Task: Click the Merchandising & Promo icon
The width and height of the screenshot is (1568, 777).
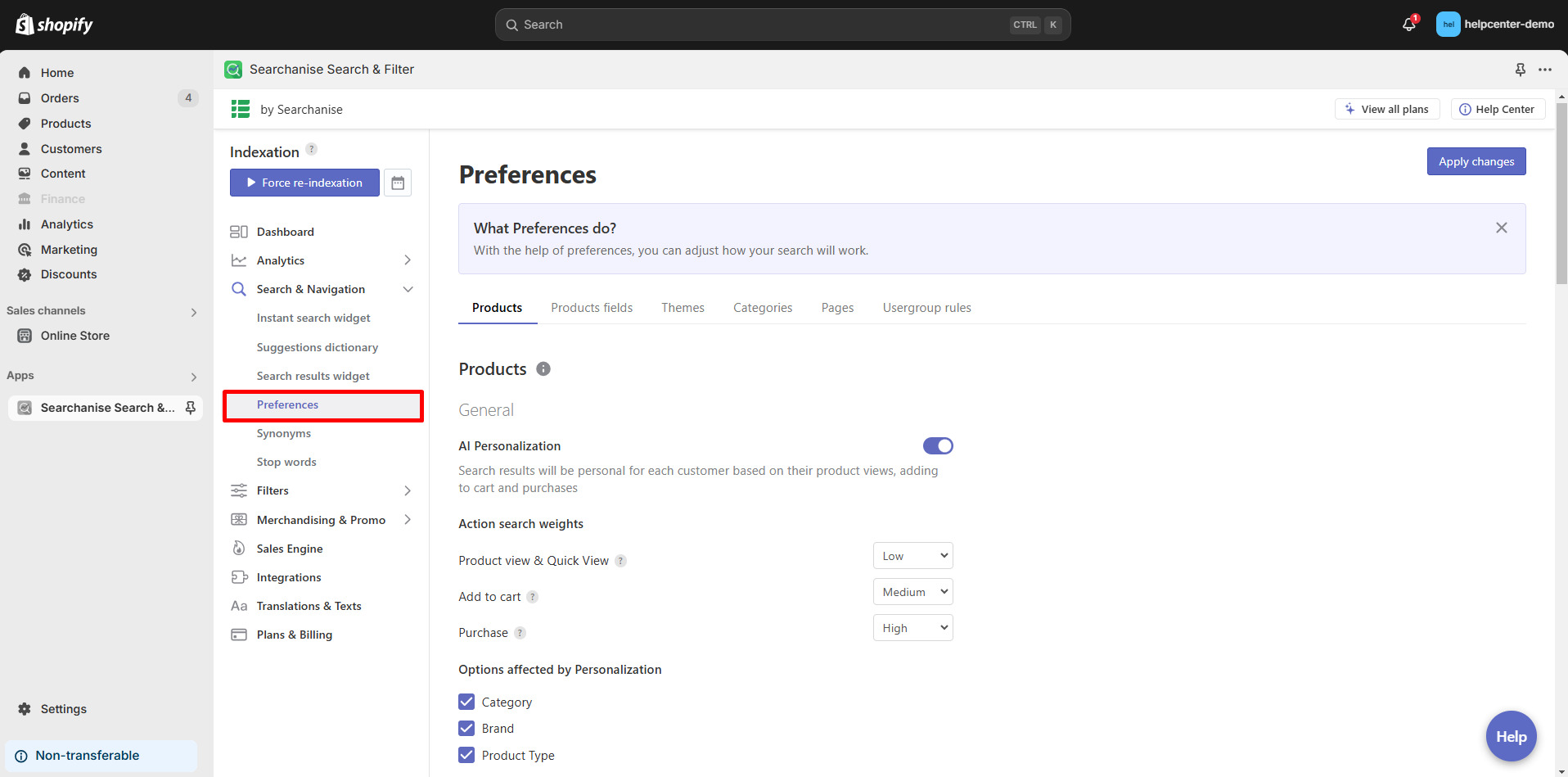Action: click(x=238, y=519)
